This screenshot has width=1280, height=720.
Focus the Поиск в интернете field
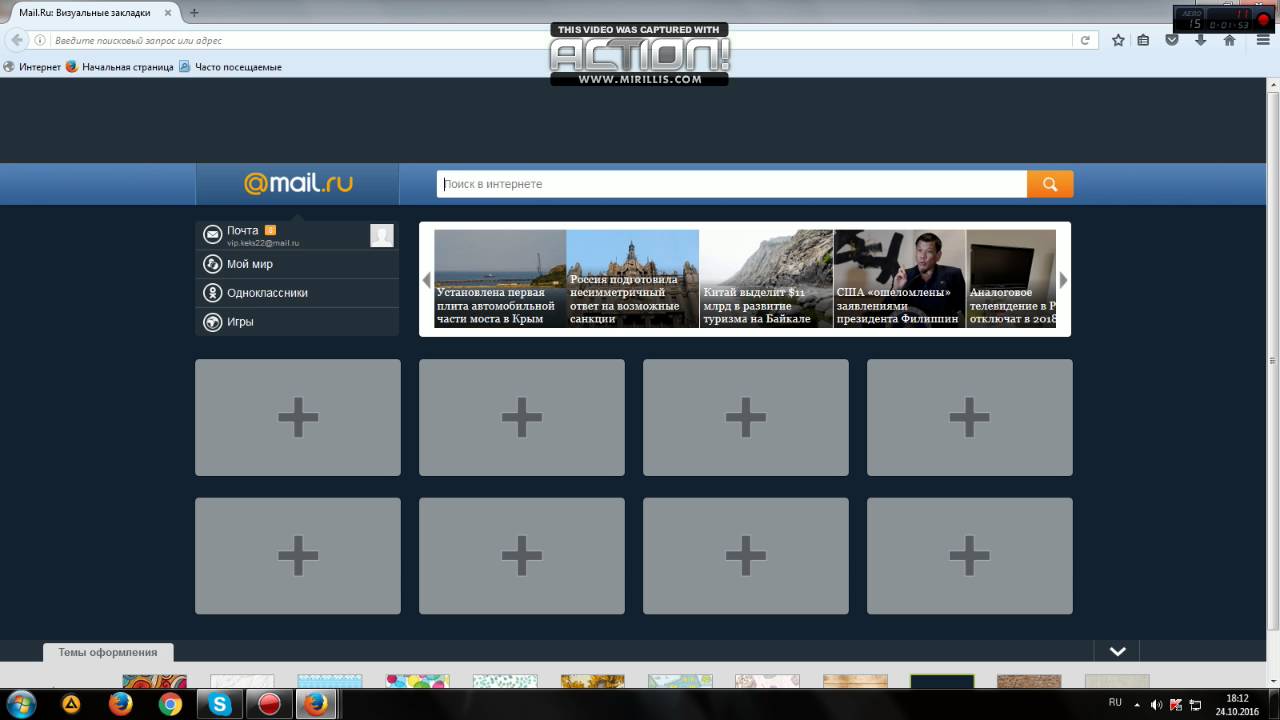click(x=732, y=184)
